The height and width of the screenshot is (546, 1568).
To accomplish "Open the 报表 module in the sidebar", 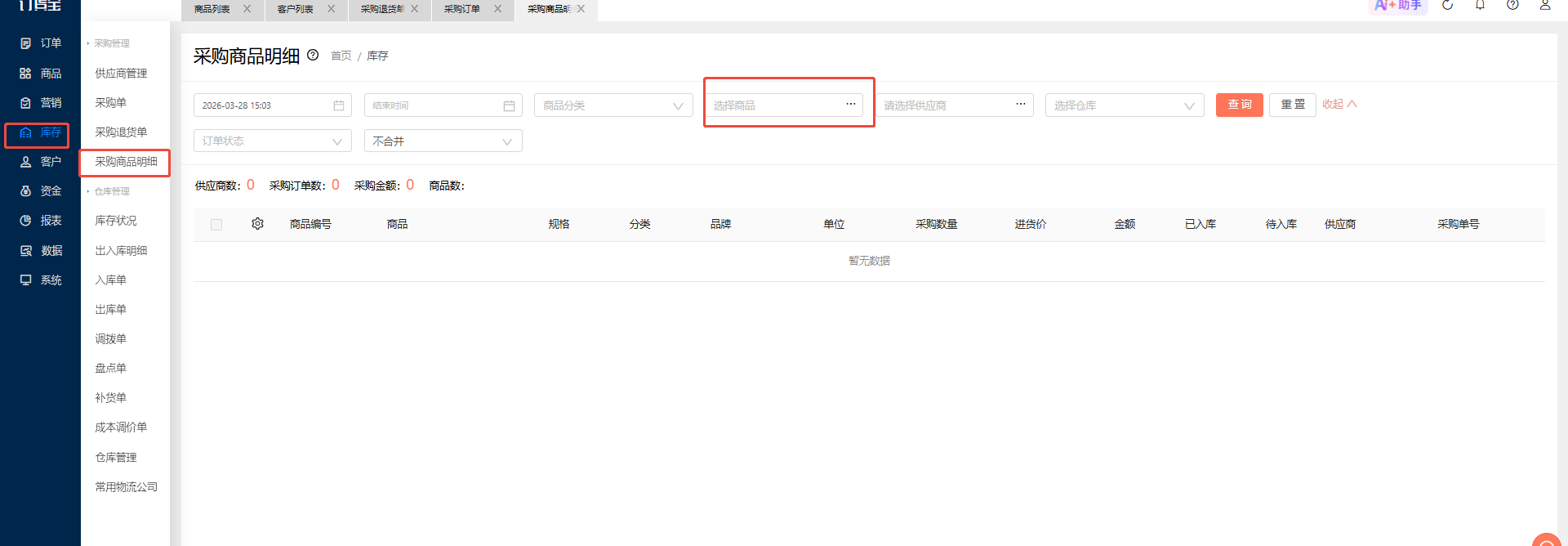I will [x=40, y=221].
